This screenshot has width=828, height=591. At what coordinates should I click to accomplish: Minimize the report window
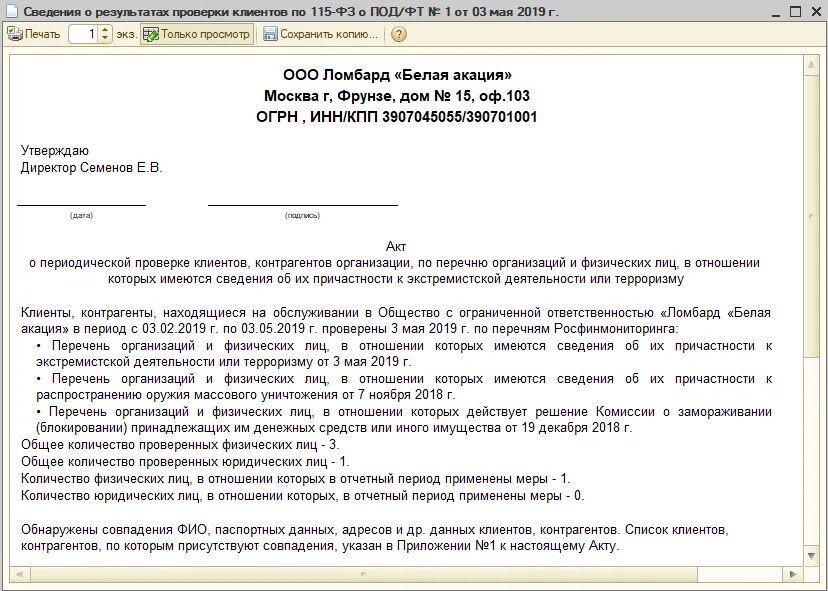click(775, 12)
